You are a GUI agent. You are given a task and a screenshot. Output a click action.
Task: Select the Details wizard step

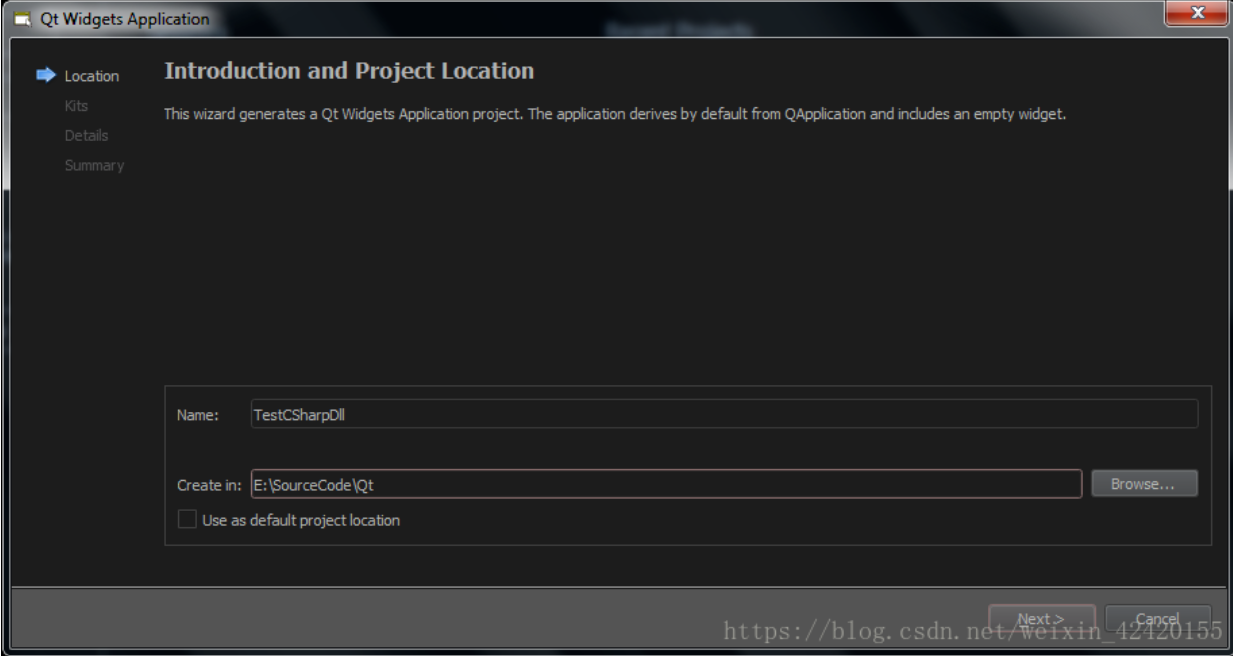[x=87, y=135]
